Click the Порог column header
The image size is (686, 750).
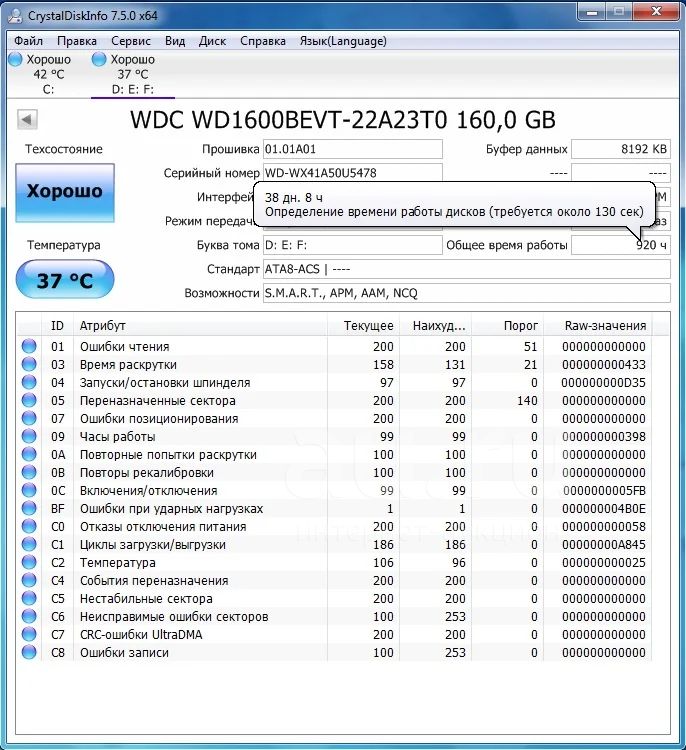coord(508,326)
